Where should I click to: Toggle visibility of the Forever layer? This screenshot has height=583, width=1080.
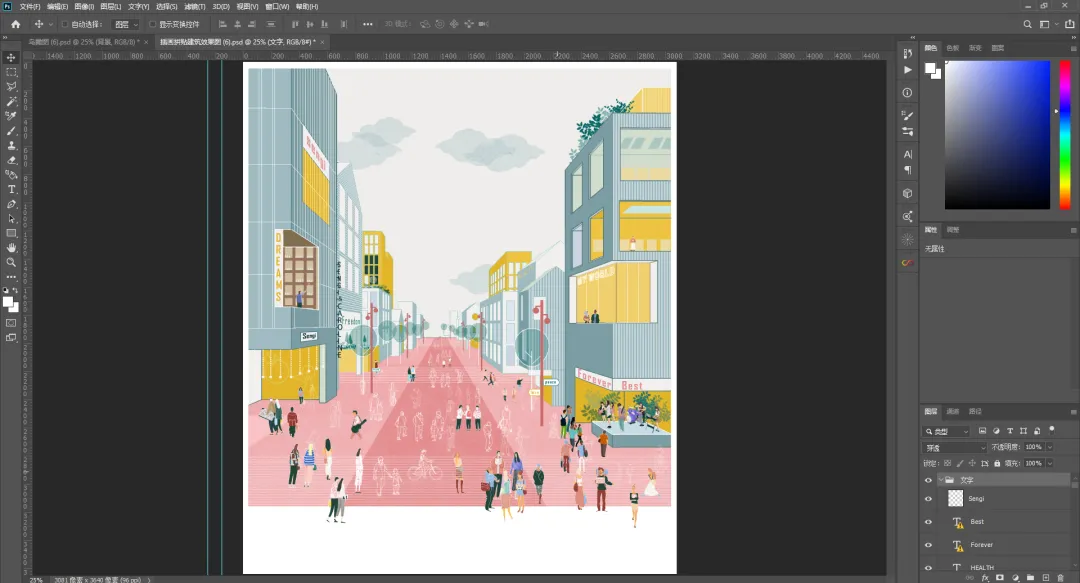point(929,545)
